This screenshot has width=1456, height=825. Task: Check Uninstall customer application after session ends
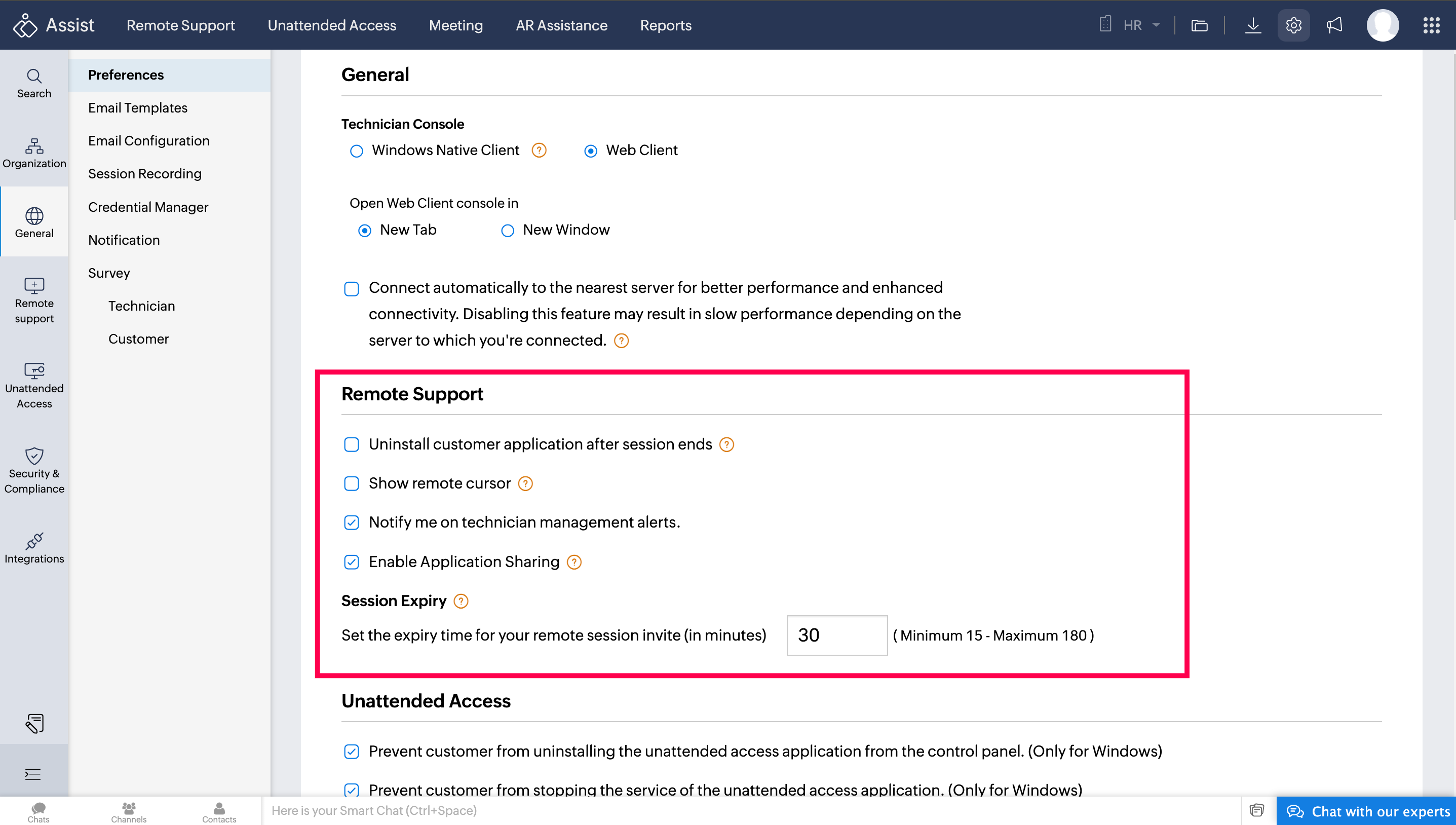(351, 444)
